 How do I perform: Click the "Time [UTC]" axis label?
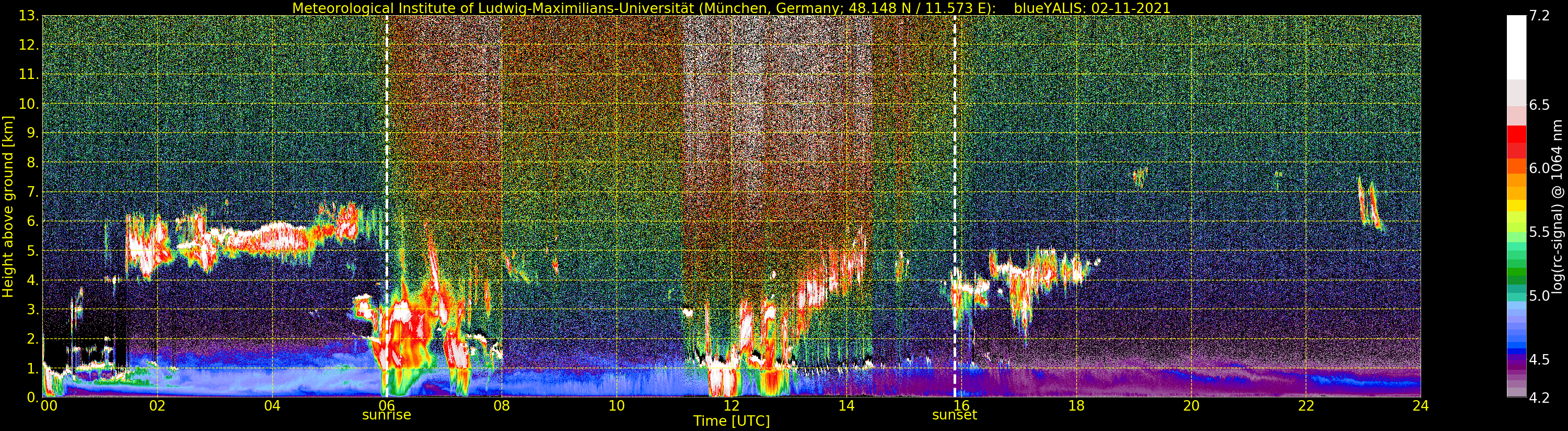point(731,421)
